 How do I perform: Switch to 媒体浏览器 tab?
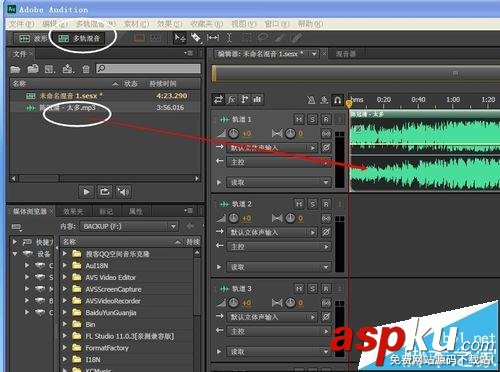(30, 211)
